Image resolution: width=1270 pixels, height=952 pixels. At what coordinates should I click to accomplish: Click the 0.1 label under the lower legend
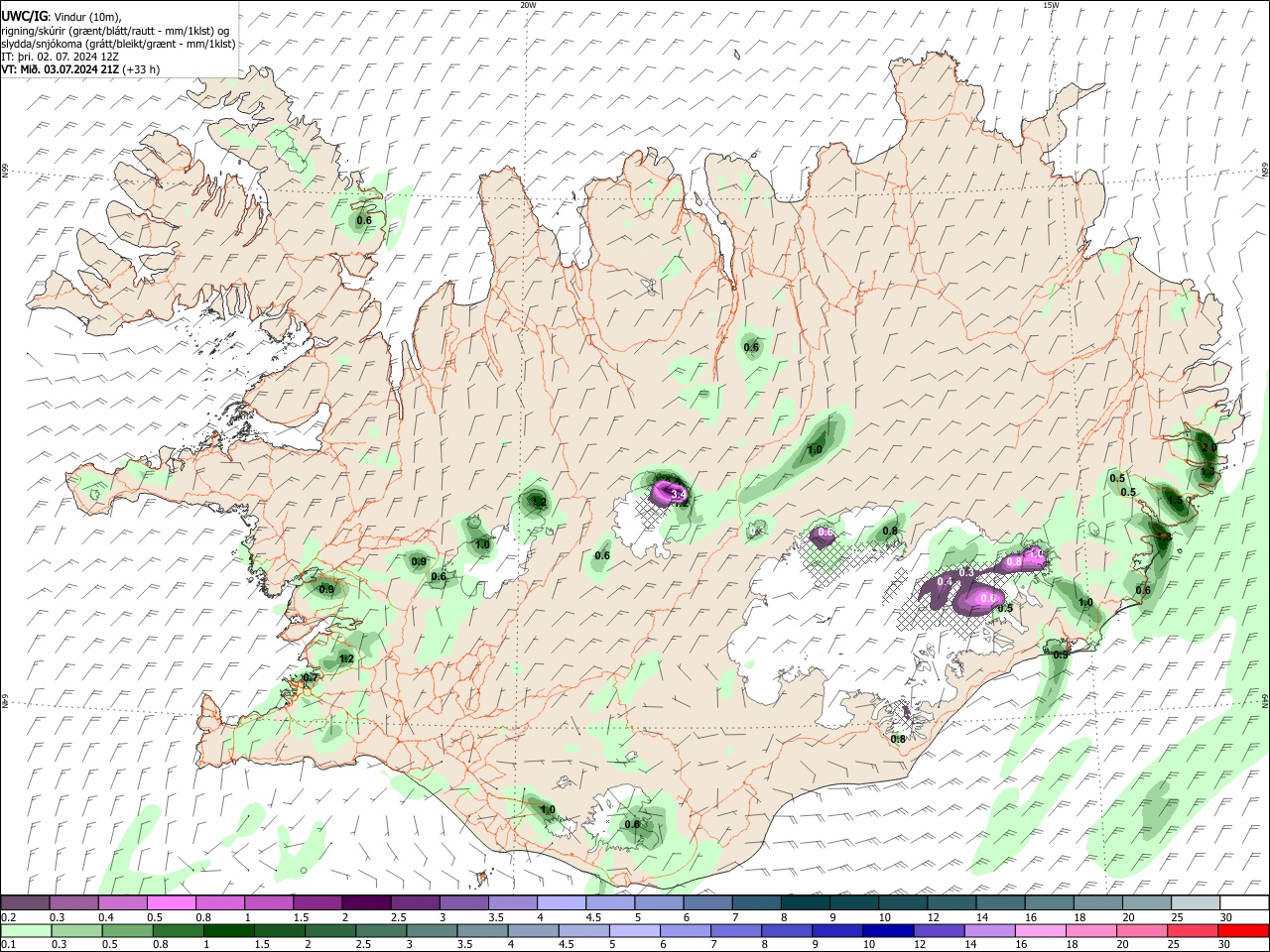8,945
